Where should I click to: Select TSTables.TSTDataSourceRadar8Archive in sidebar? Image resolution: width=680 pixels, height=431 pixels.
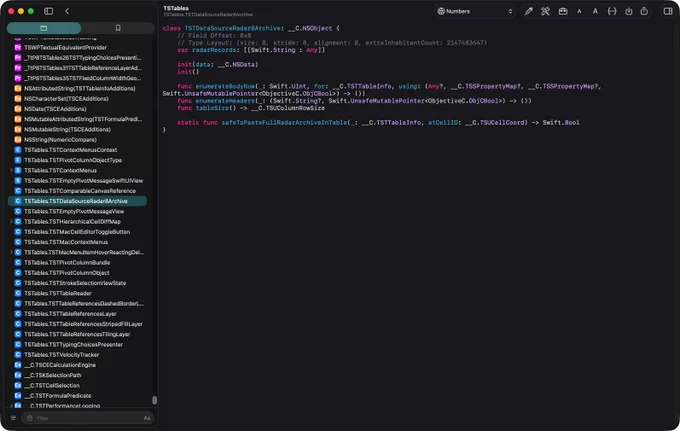point(77,201)
